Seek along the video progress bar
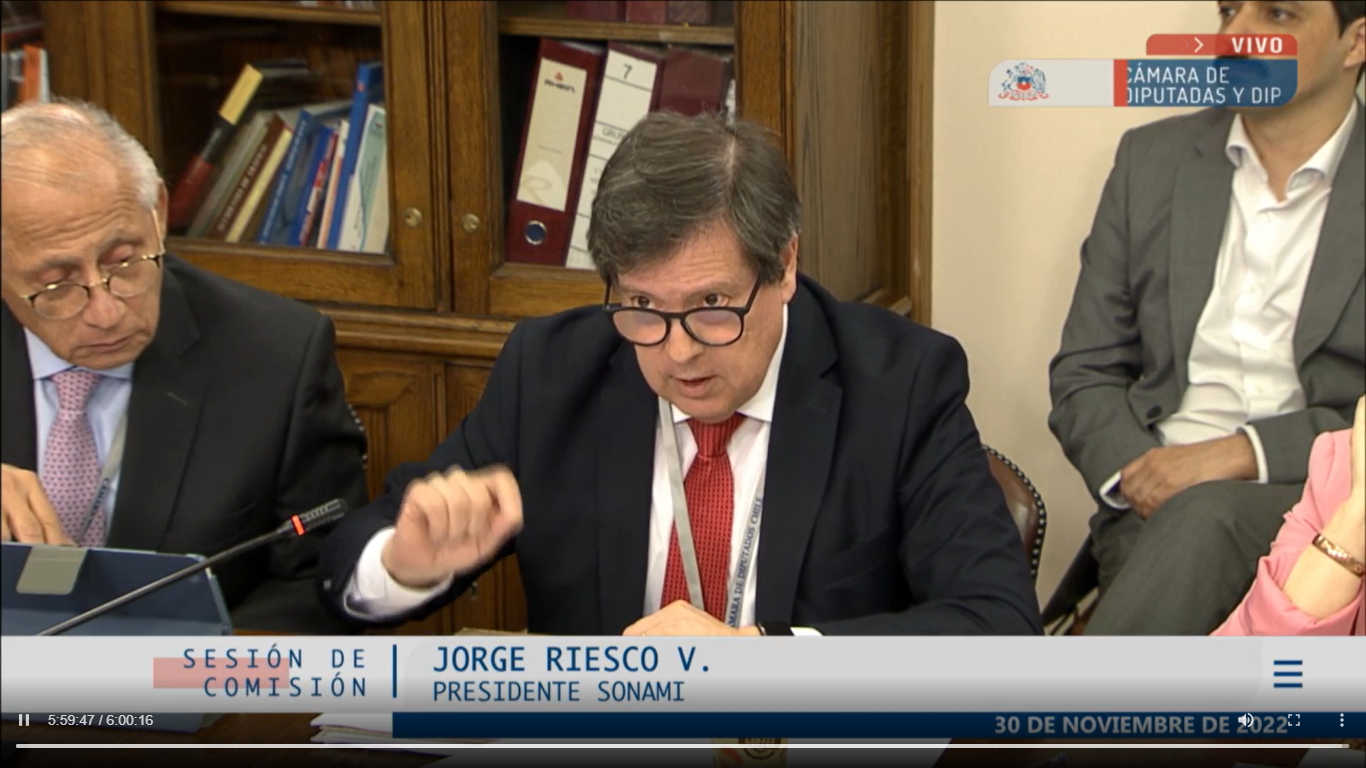Image resolution: width=1366 pixels, height=768 pixels. tap(682, 745)
